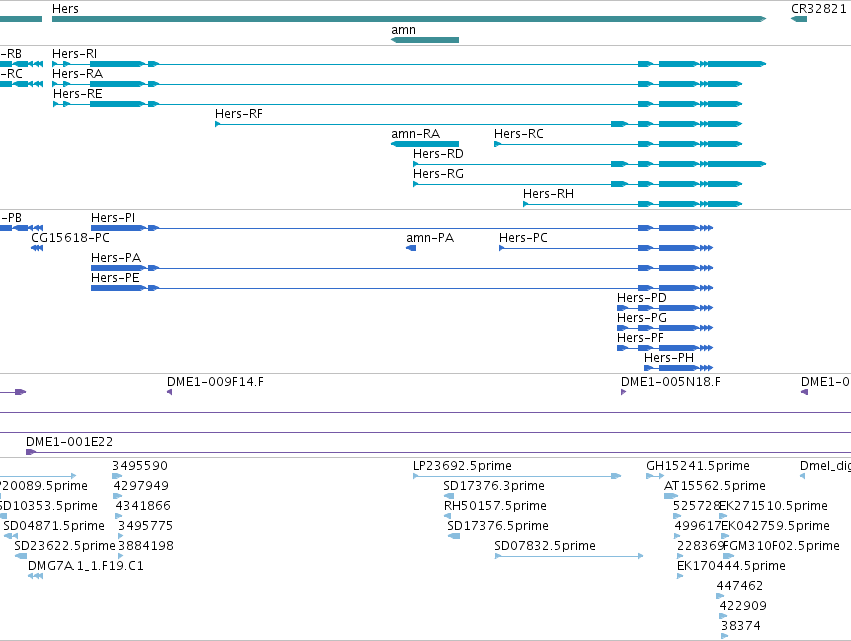Click the EST label 3495775

click(x=145, y=526)
